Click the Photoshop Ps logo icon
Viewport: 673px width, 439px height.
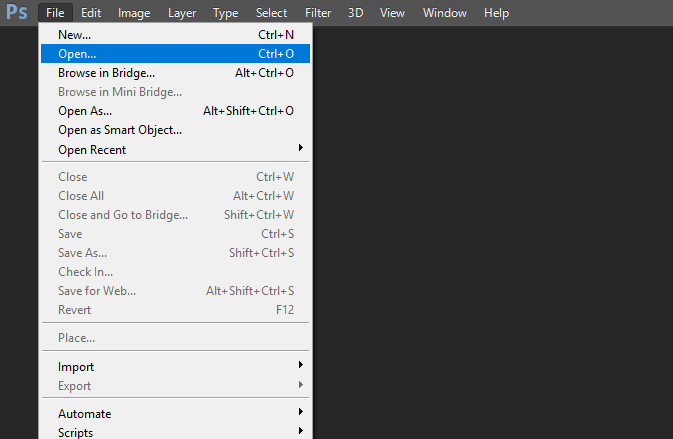click(x=17, y=12)
